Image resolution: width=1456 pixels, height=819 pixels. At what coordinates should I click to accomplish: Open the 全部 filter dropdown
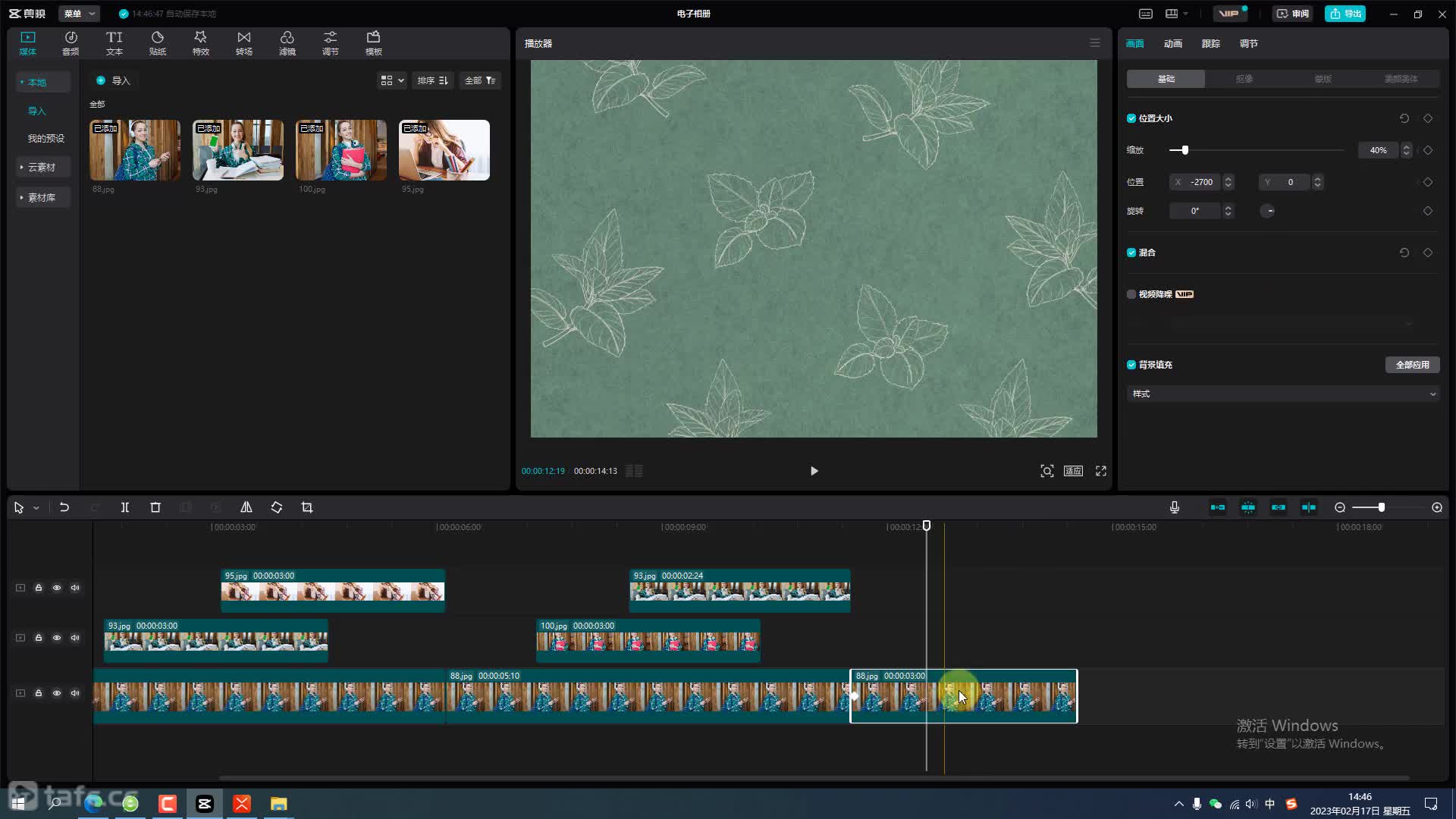[x=480, y=80]
